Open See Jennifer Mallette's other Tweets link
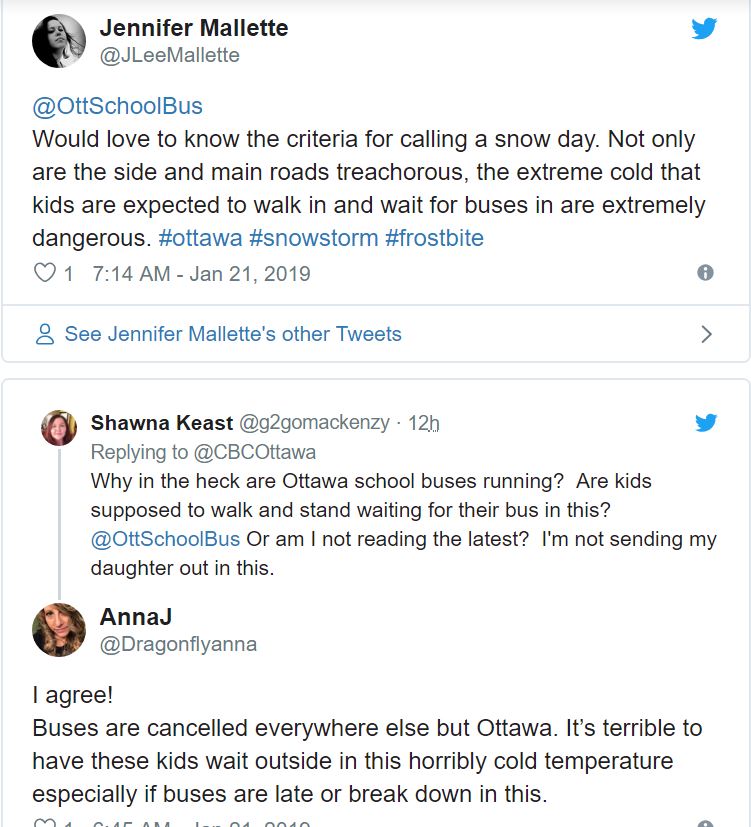Viewport: 751px width, 827px height. [x=233, y=334]
